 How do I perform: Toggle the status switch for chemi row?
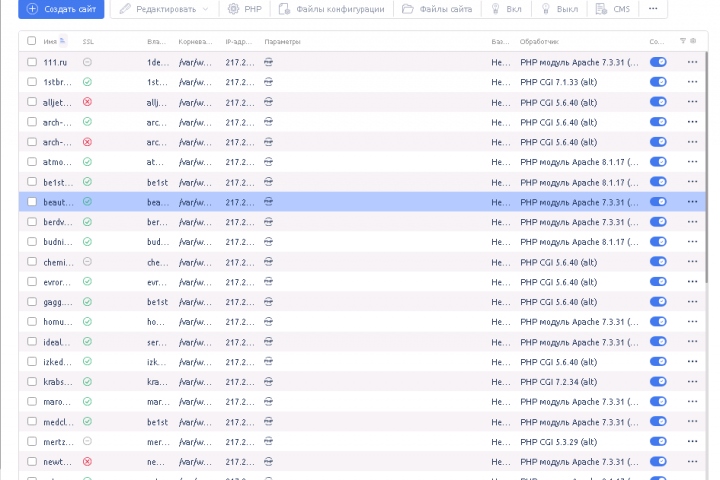click(658, 262)
